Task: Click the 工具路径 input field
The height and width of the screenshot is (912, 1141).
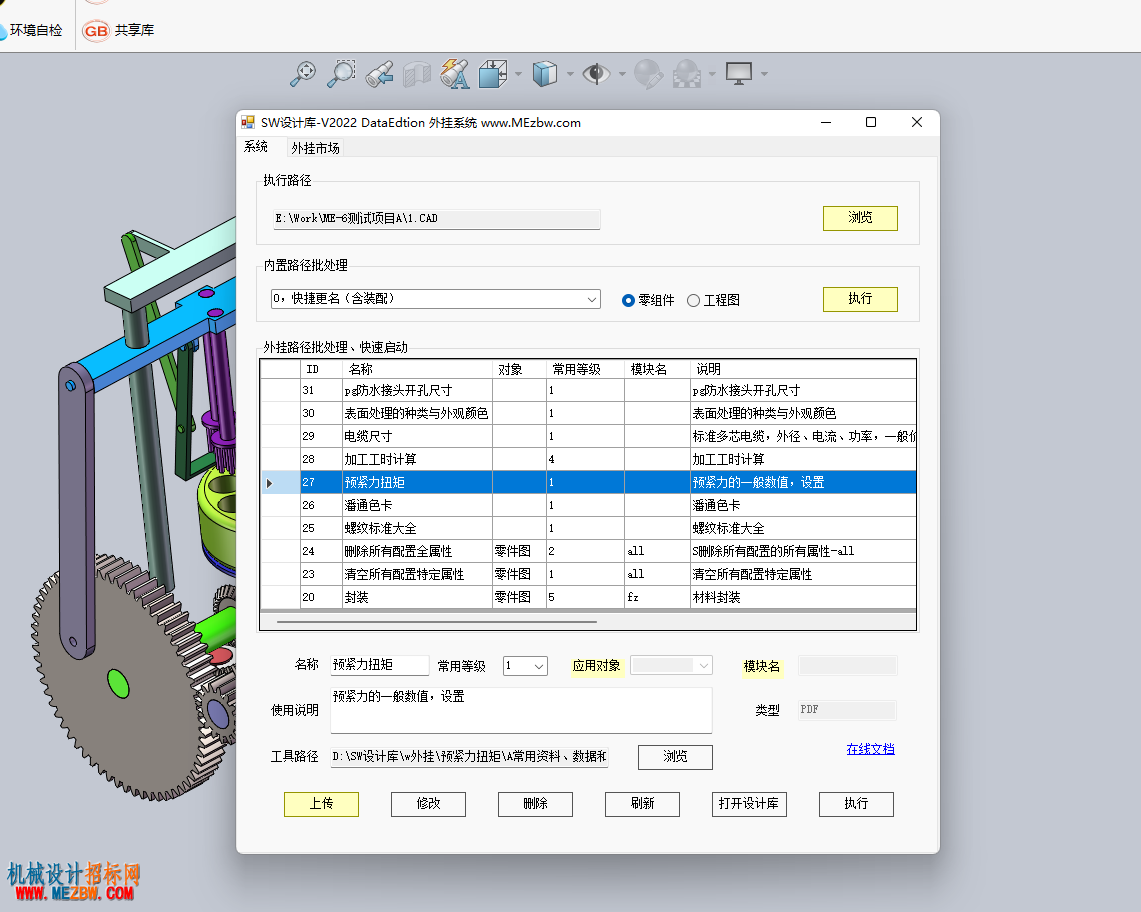Action: pos(469,757)
